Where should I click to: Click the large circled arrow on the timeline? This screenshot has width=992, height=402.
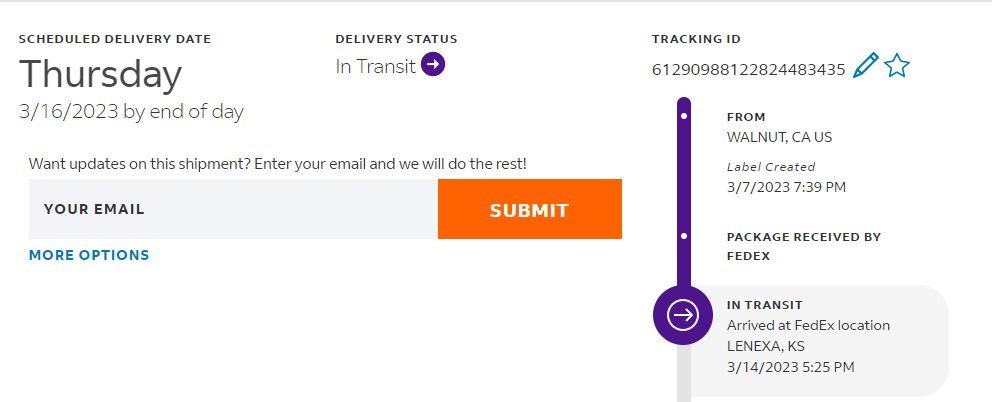click(x=683, y=316)
